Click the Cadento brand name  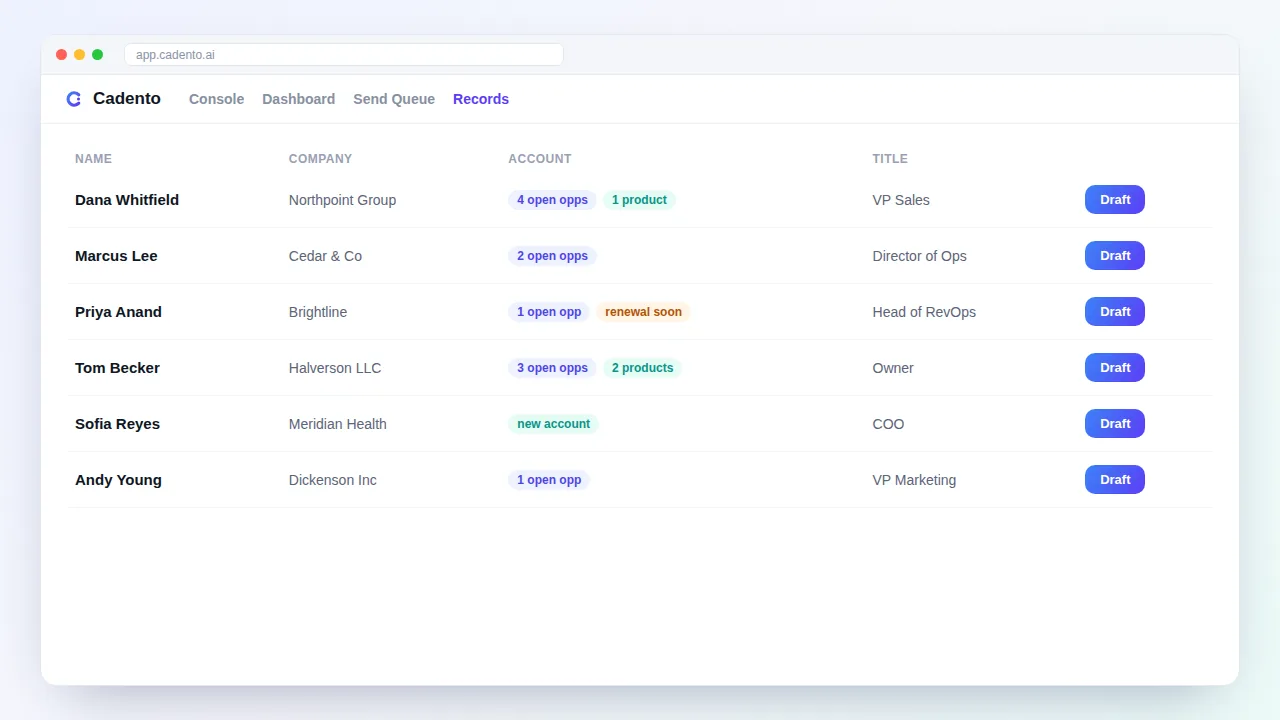[x=127, y=99]
